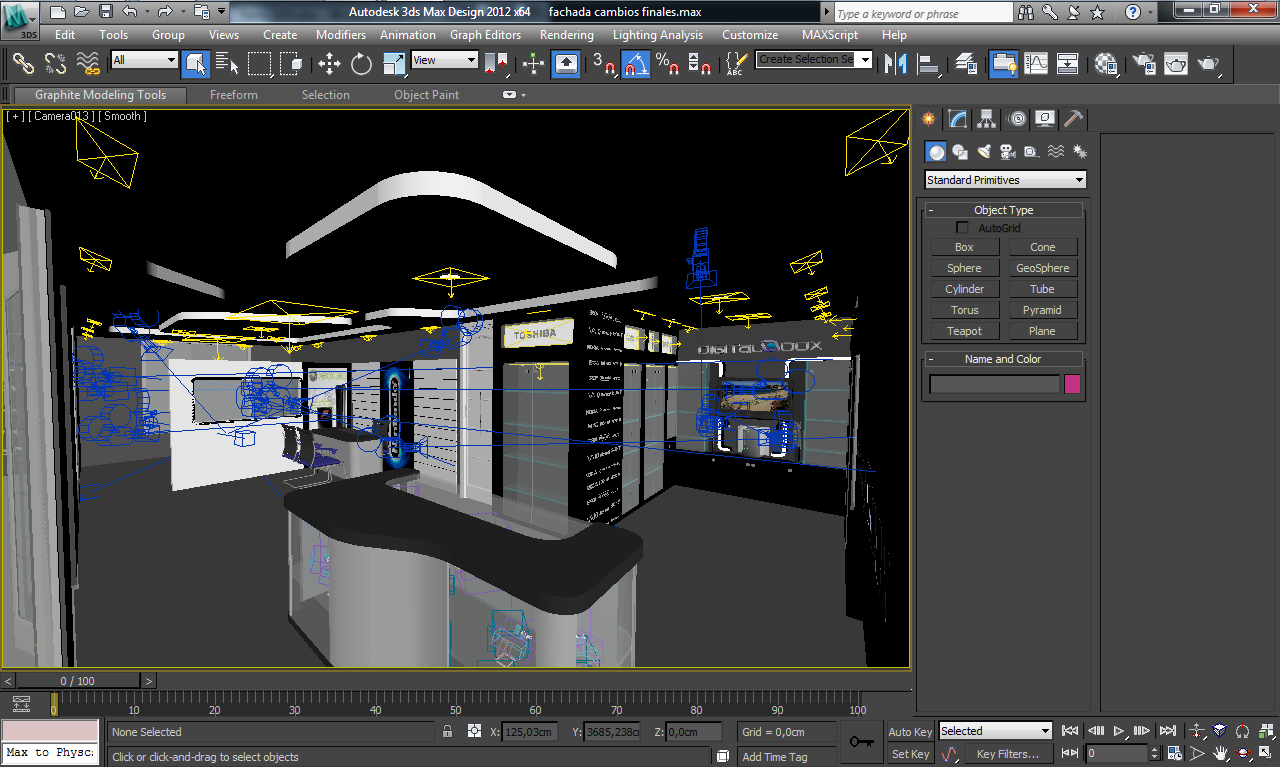Click the Teapot primitive button
This screenshot has height=768, width=1280.
[x=964, y=331]
